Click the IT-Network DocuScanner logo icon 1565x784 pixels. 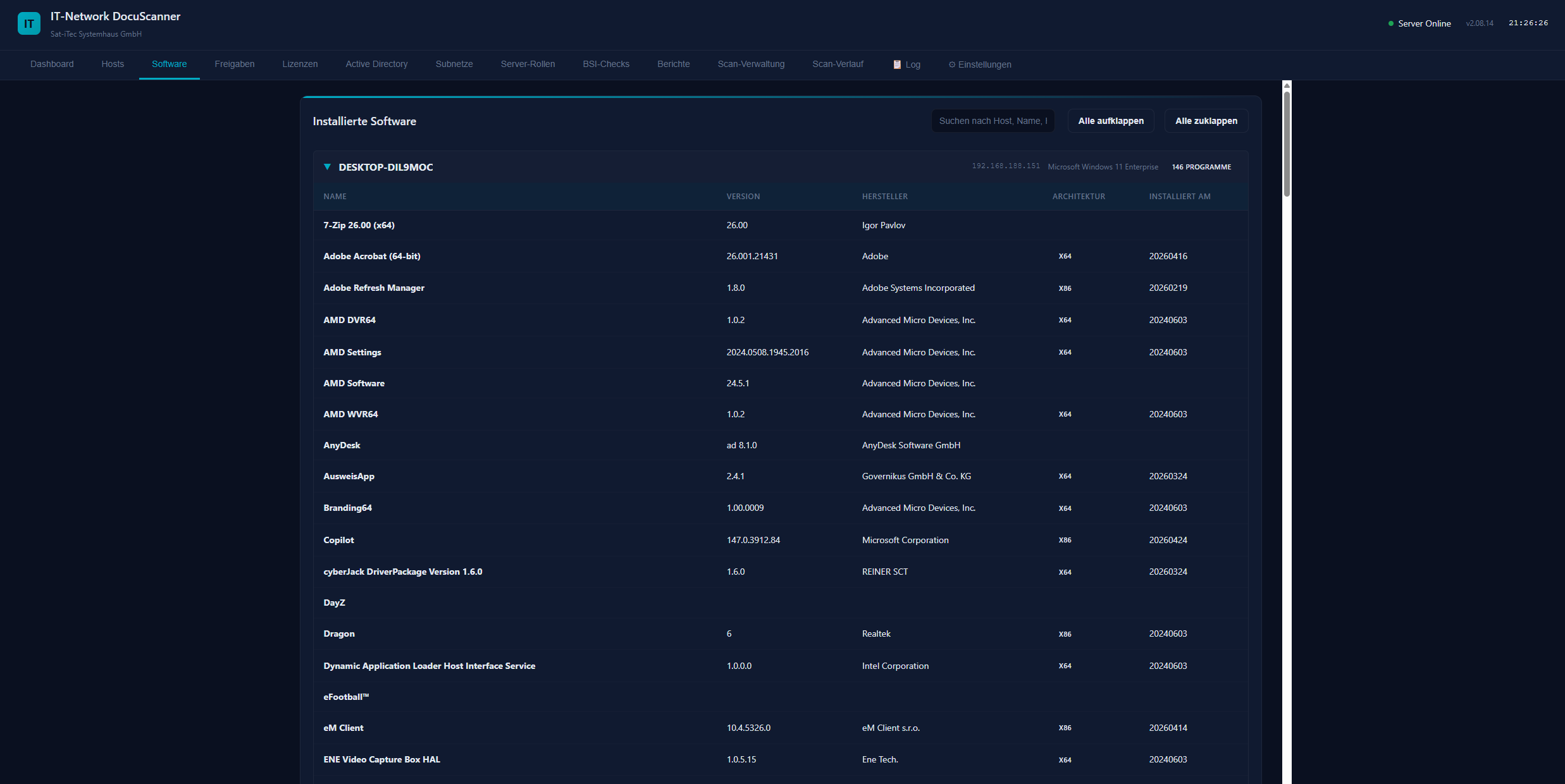tap(29, 23)
